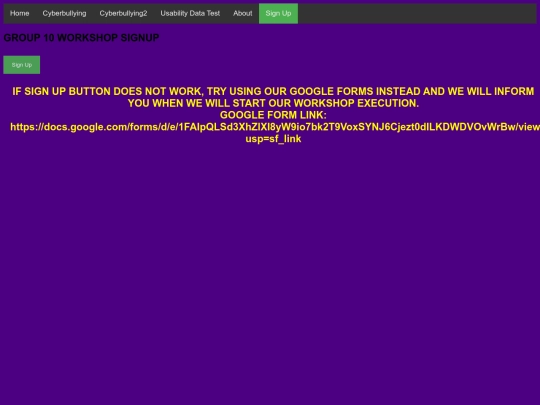The image size is (540, 405).
Task: Click the 'usp=sf_link' text
Action: click(273, 139)
